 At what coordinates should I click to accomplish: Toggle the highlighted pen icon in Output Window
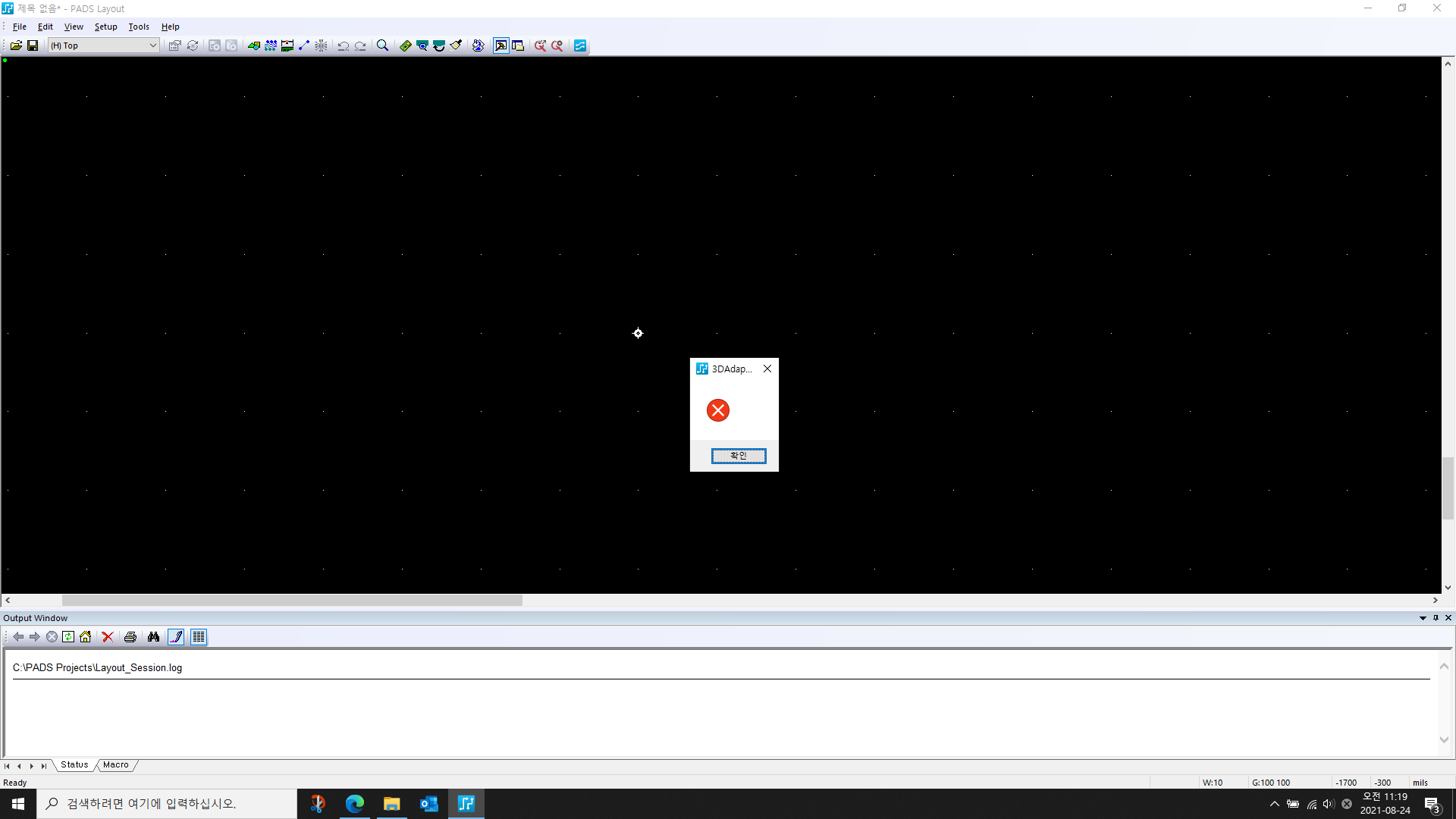click(x=176, y=637)
